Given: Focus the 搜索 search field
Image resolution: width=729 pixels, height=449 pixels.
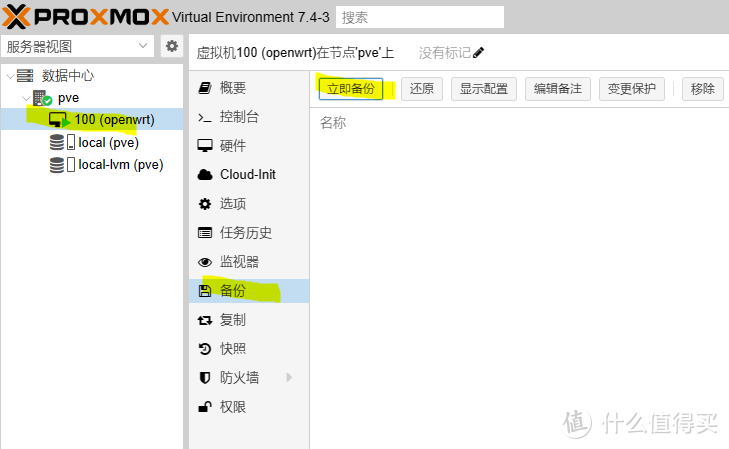Looking at the screenshot, I should [x=420, y=17].
